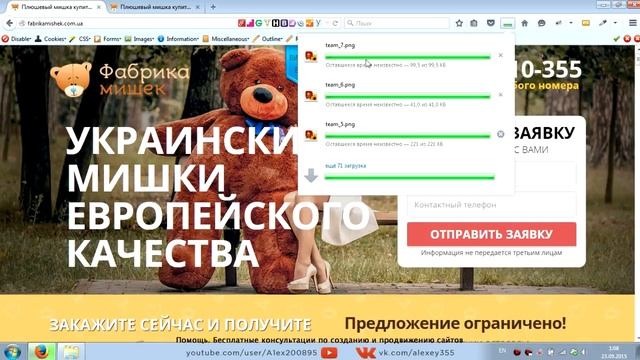Bookmark this page with the star icon
Viewport: 640px width, 360px height.
click(x=459, y=23)
